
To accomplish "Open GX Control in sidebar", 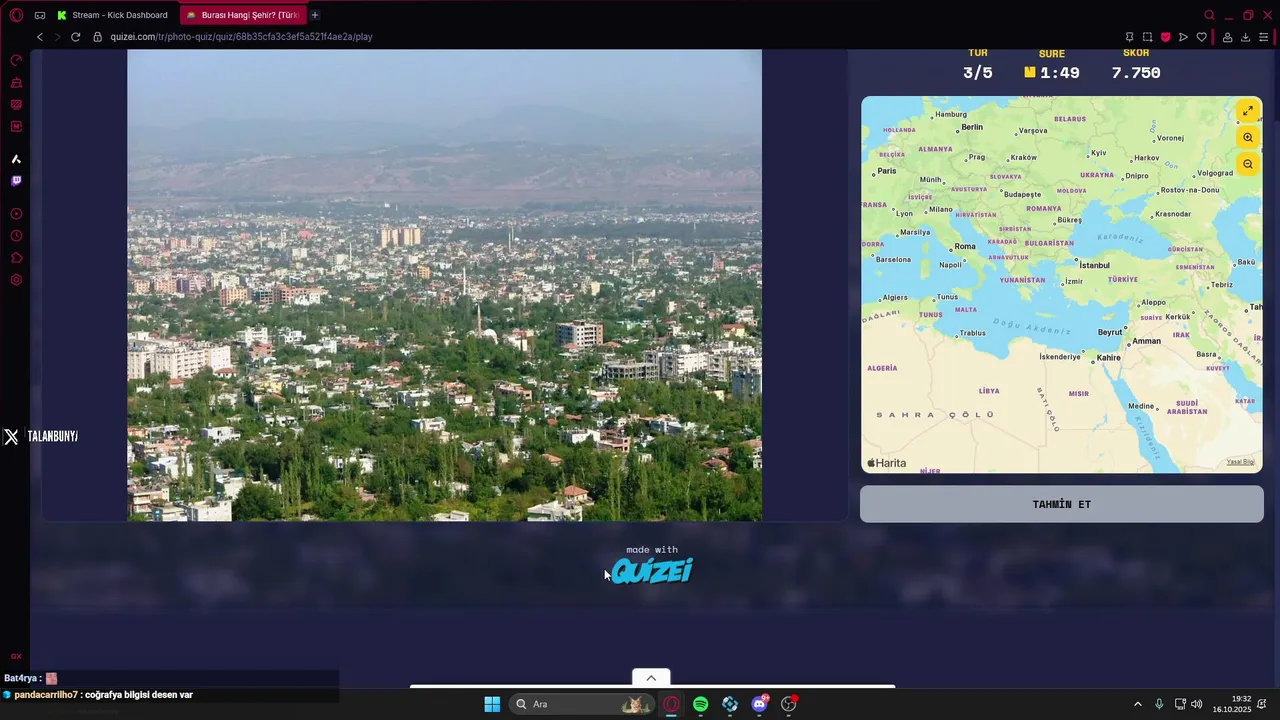I will [x=16, y=61].
